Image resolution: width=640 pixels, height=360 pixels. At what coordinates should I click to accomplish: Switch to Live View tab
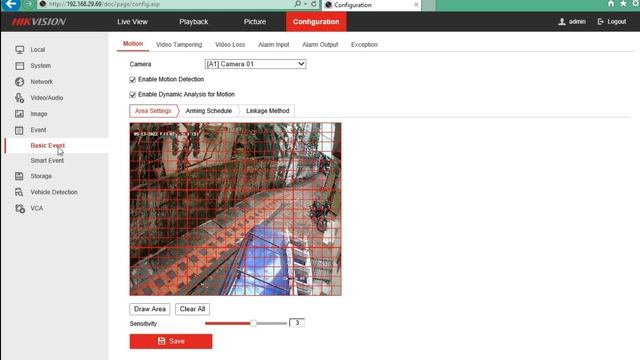coord(132,22)
